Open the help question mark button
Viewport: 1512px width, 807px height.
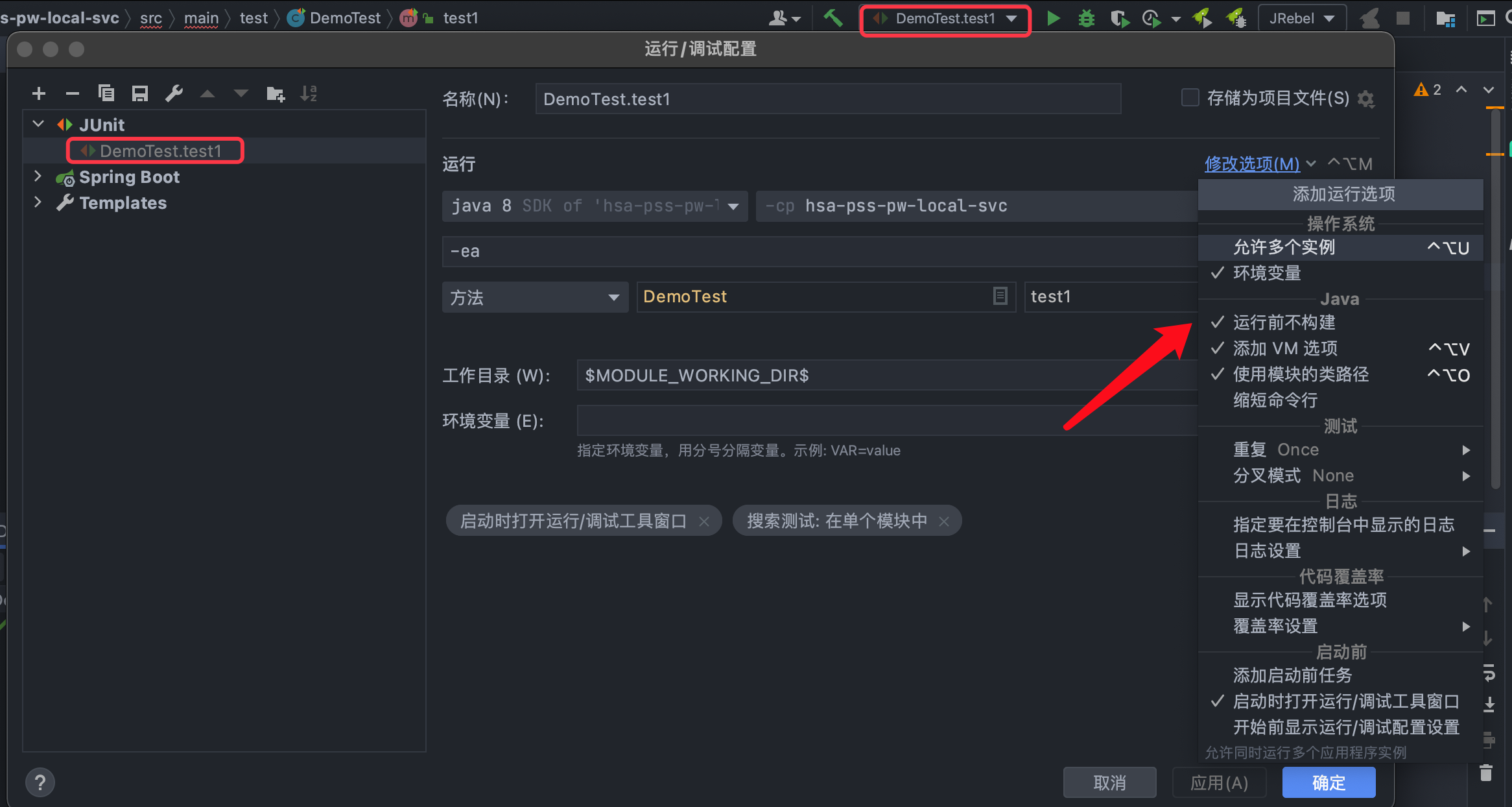(40, 782)
